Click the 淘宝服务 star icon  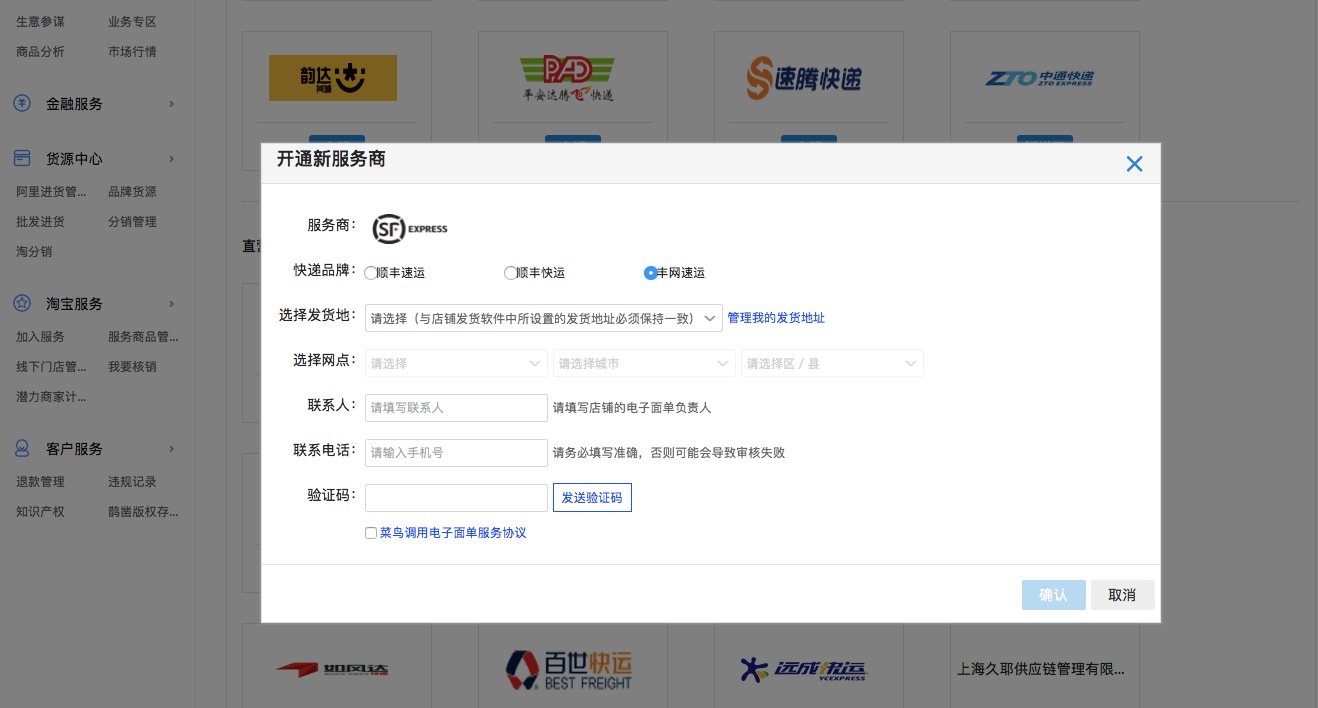(22, 303)
